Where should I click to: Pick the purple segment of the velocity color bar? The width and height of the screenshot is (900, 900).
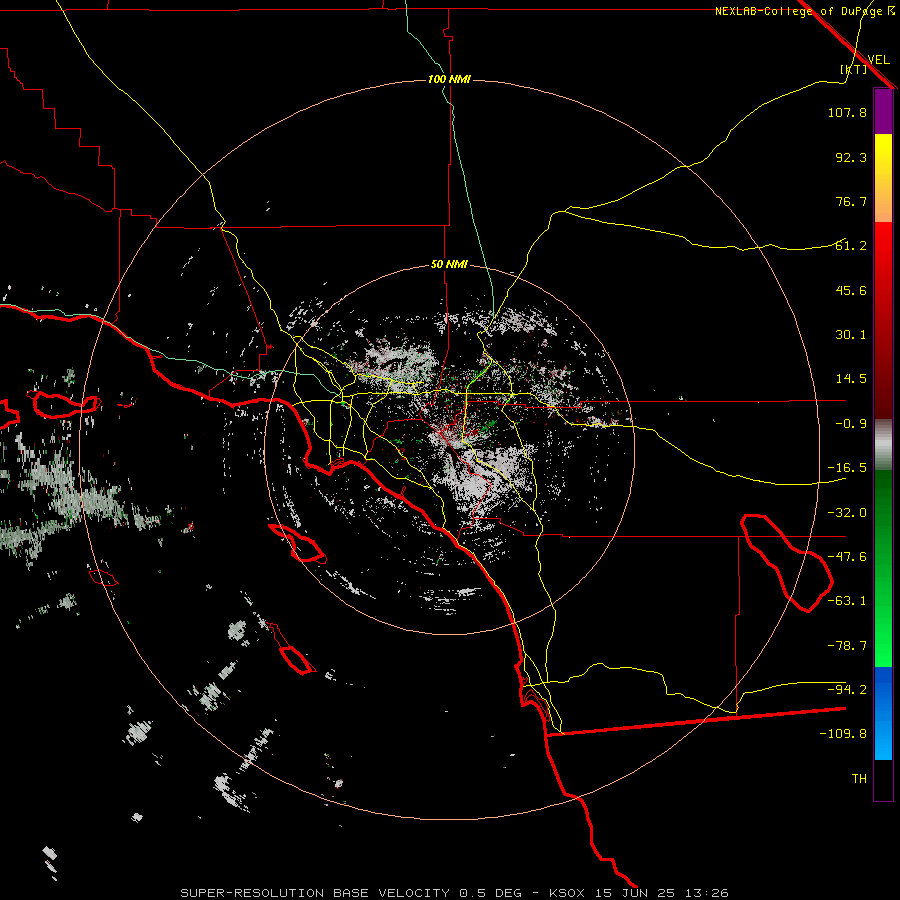883,112
